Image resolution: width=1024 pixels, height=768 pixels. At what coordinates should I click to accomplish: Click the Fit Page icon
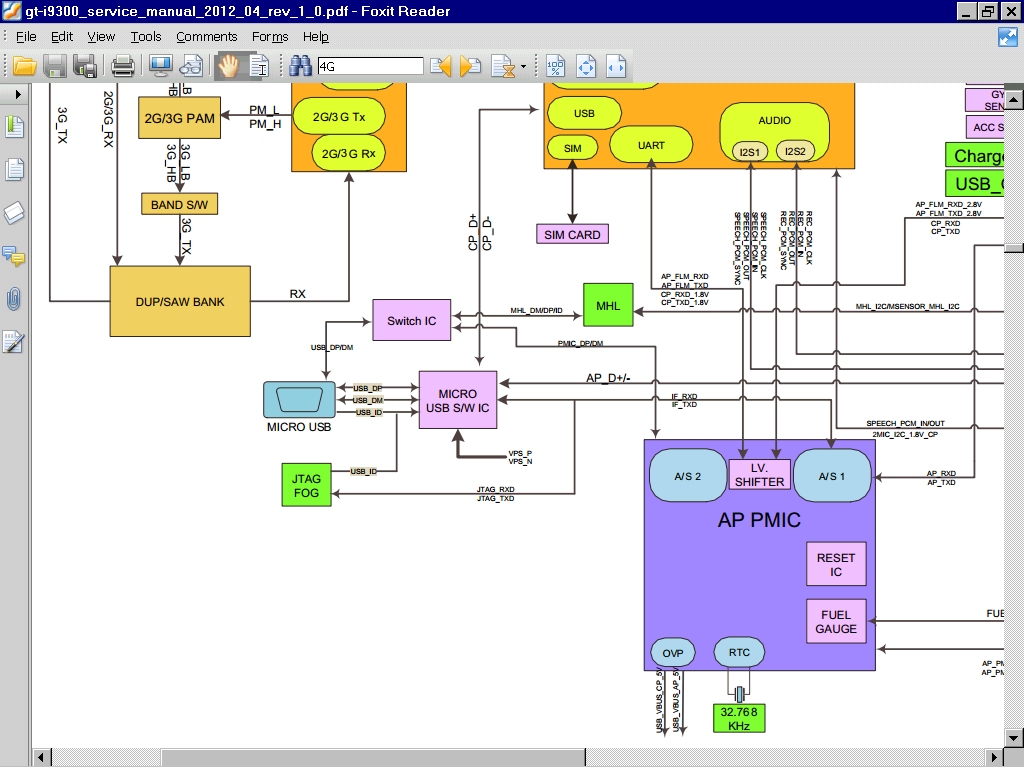pos(586,66)
